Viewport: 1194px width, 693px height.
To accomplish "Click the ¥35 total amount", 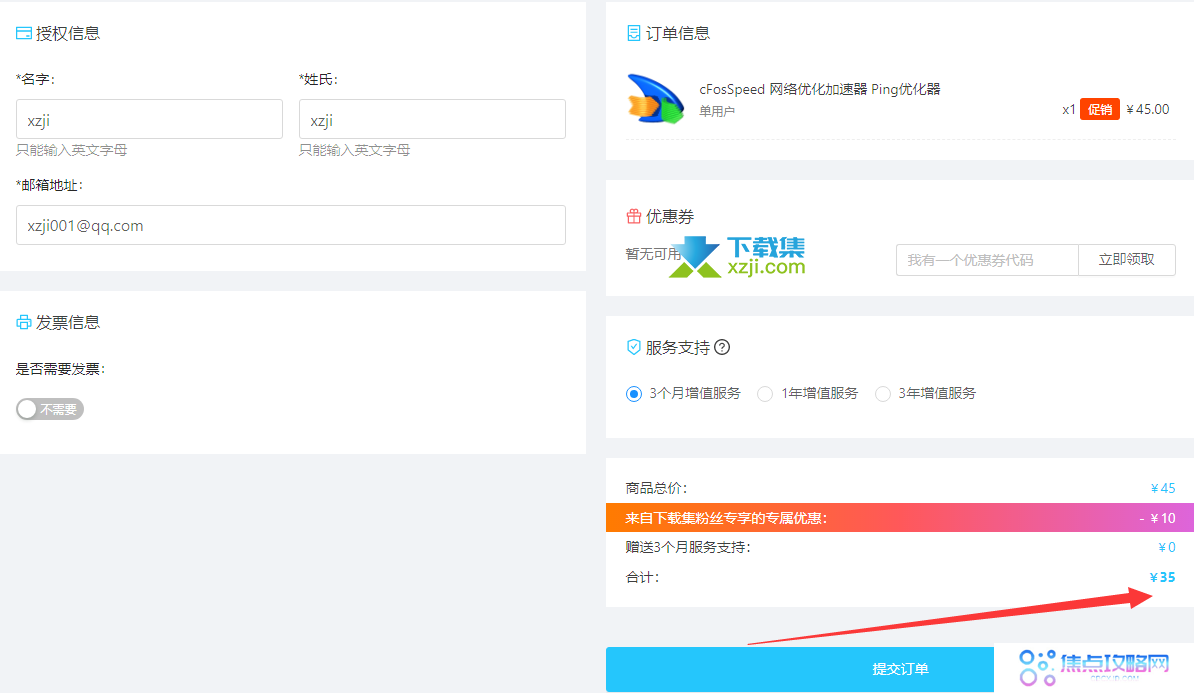I will pyautogui.click(x=1162, y=577).
